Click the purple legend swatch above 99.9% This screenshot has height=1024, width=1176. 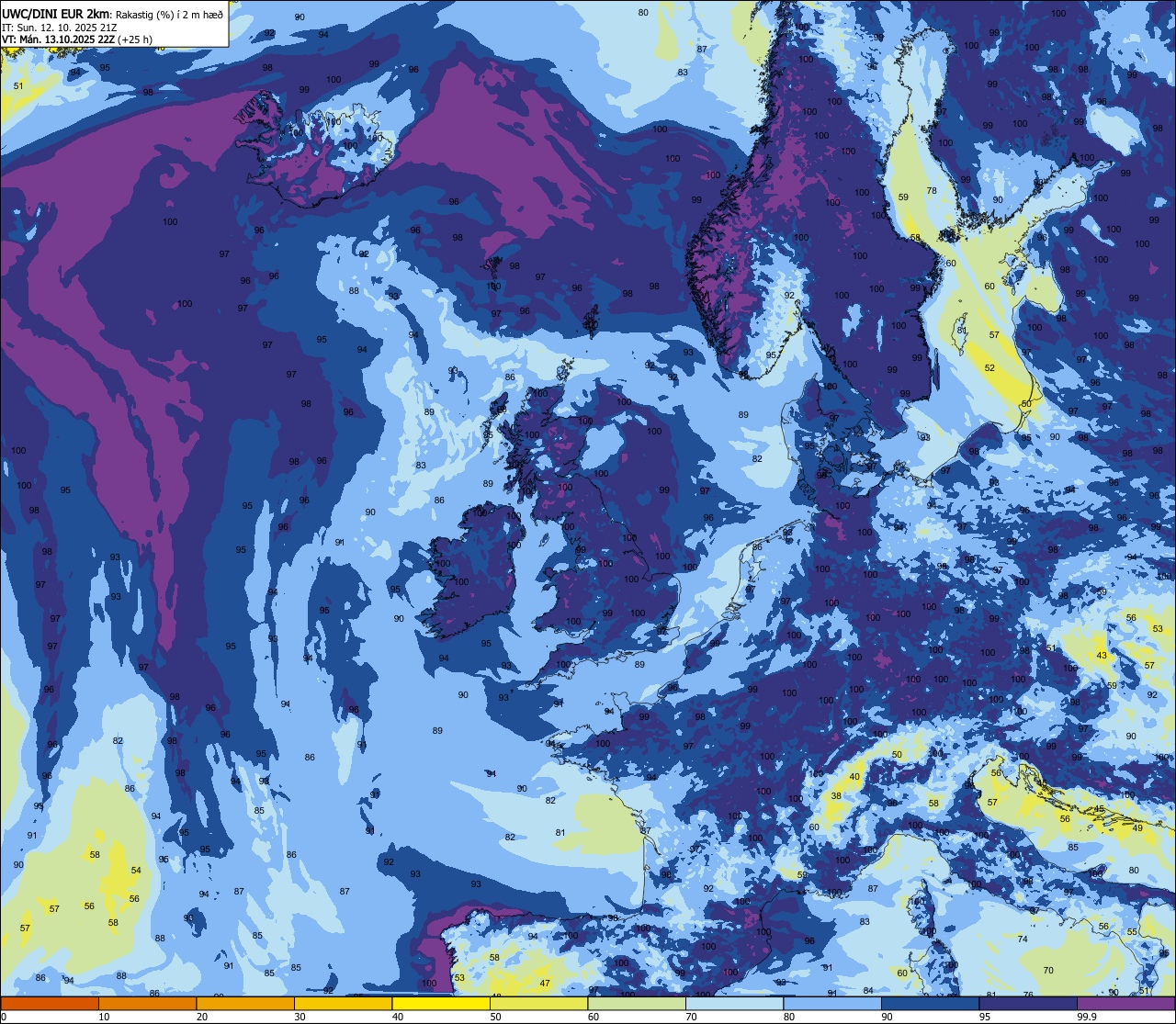(1126, 1003)
